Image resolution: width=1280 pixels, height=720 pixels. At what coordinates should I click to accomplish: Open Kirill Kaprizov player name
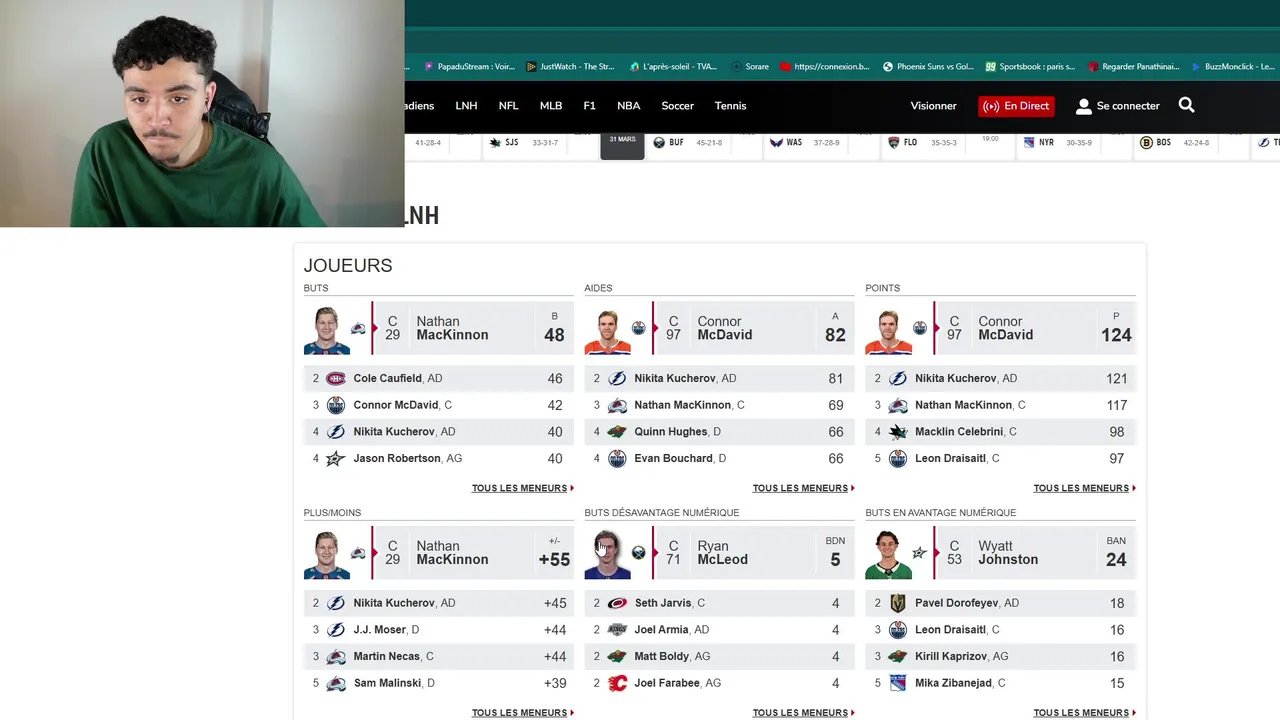tap(952, 657)
